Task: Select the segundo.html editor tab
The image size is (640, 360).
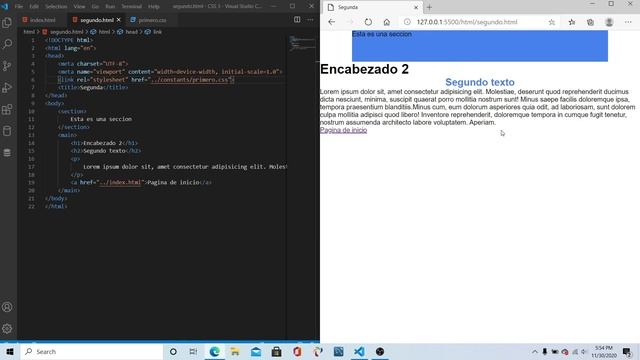Action: (97, 20)
